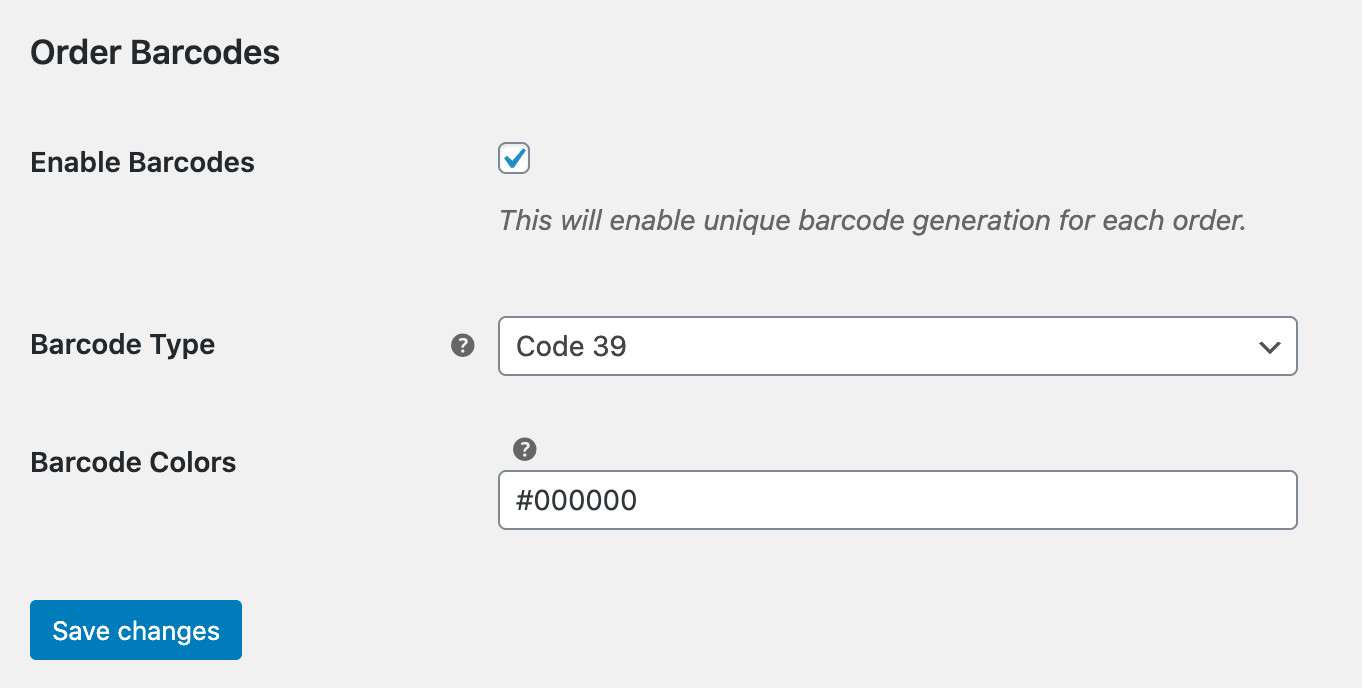Image resolution: width=1362 pixels, height=688 pixels.
Task: Select the help bubble above the color field
Action: pyautogui.click(x=524, y=449)
